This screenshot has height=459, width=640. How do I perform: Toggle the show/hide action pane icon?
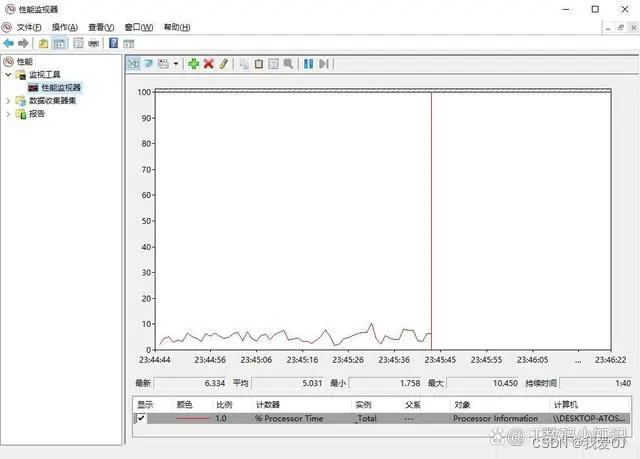[x=129, y=44]
